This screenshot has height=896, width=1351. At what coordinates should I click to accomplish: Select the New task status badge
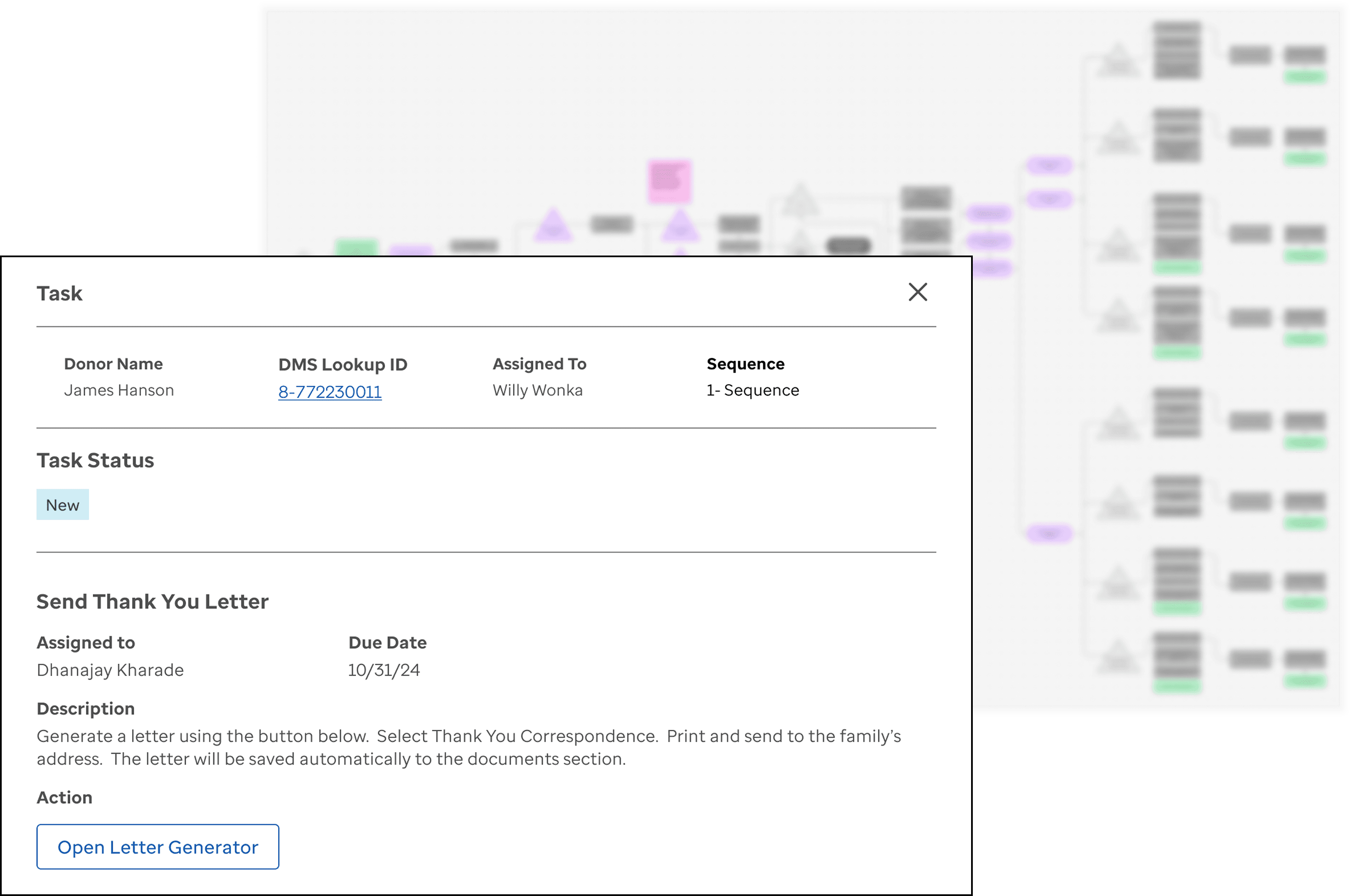[x=62, y=505]
